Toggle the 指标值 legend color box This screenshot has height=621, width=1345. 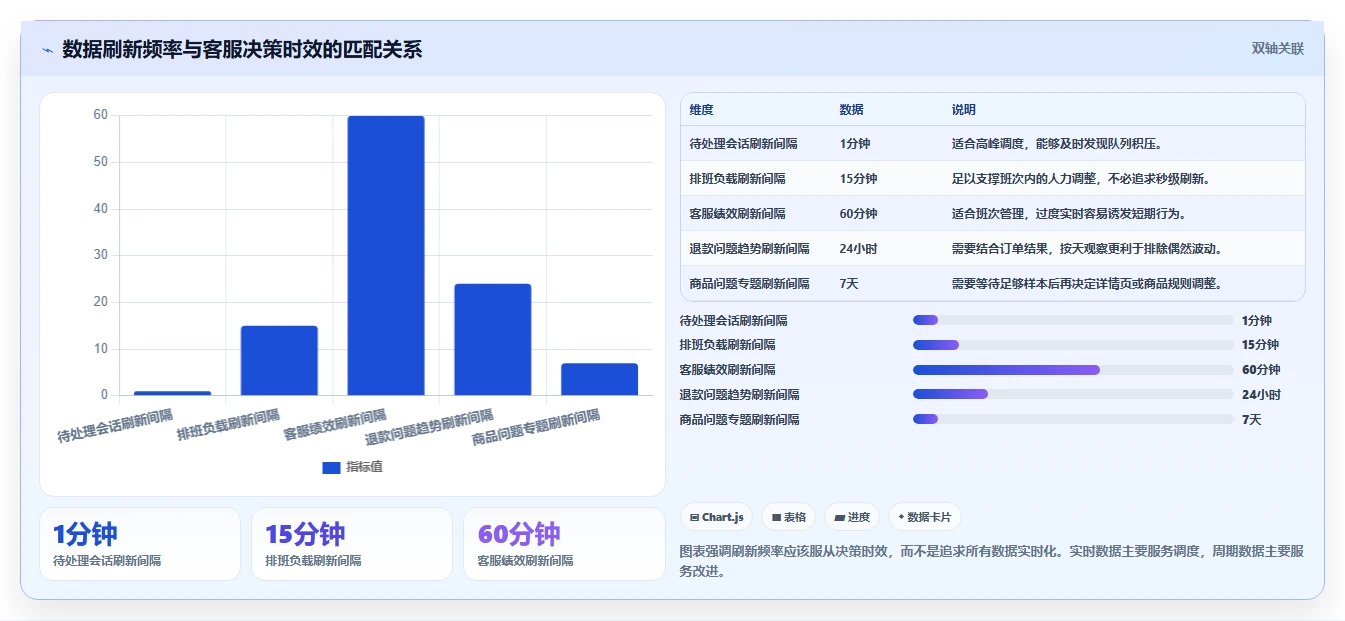[x=331, y=467]
